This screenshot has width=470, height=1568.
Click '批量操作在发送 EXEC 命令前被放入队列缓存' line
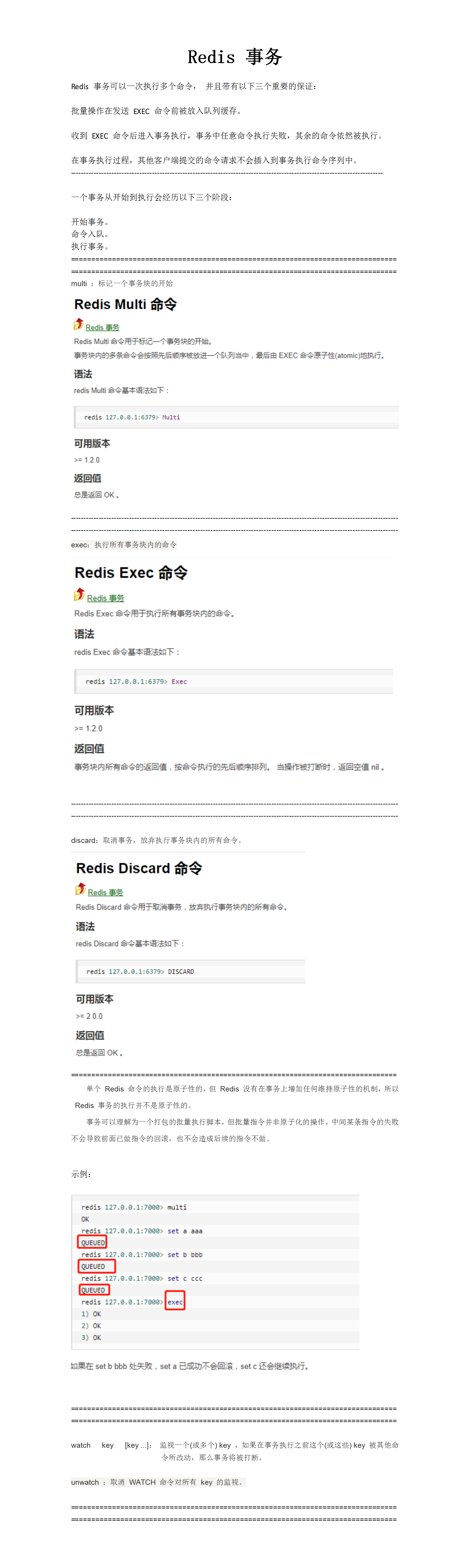click(158, 111)
